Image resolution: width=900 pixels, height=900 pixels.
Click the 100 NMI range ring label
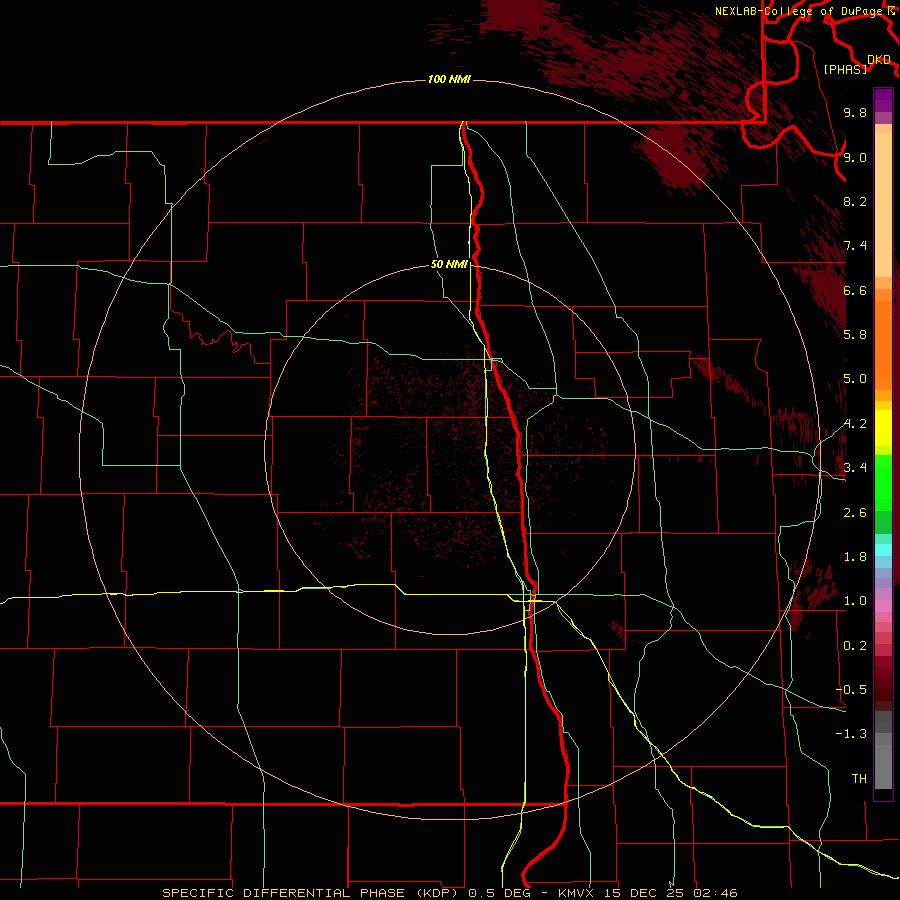[x=449, y=79]
